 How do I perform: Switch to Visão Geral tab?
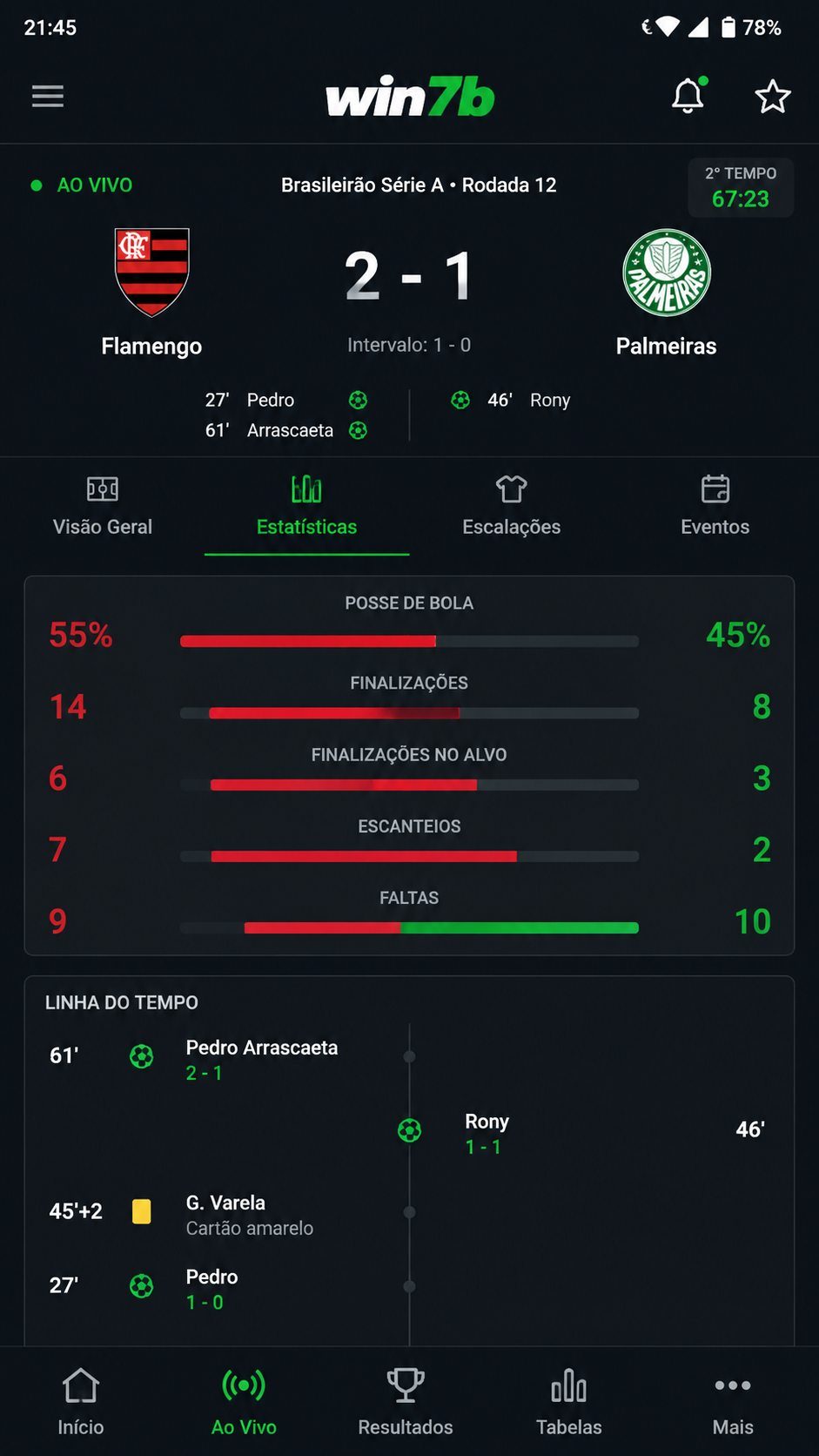pyautogui.click(x=103, y=506)
